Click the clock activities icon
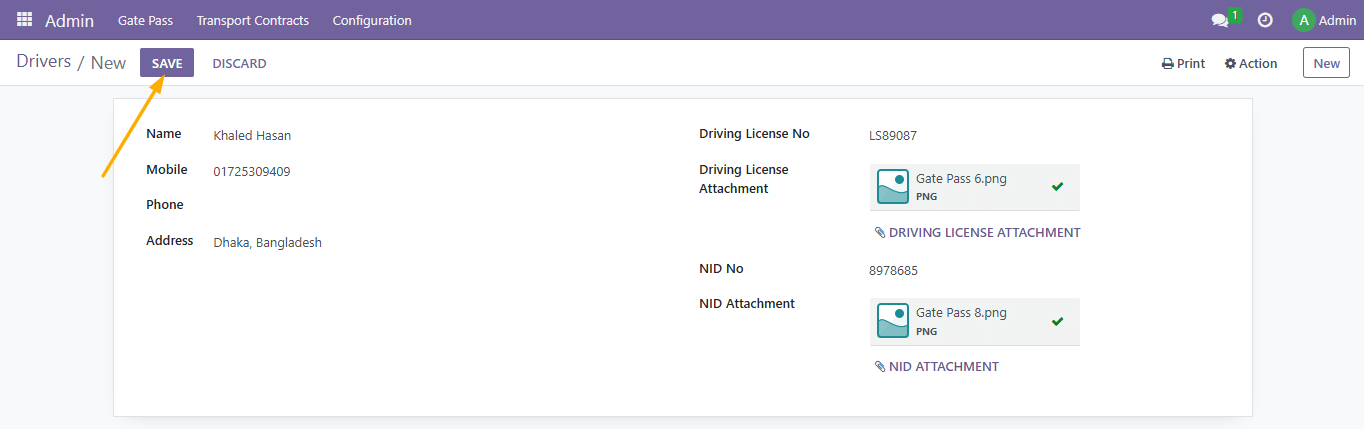Viewport: 1364px width, 429px height. (x=1265, y=20)
